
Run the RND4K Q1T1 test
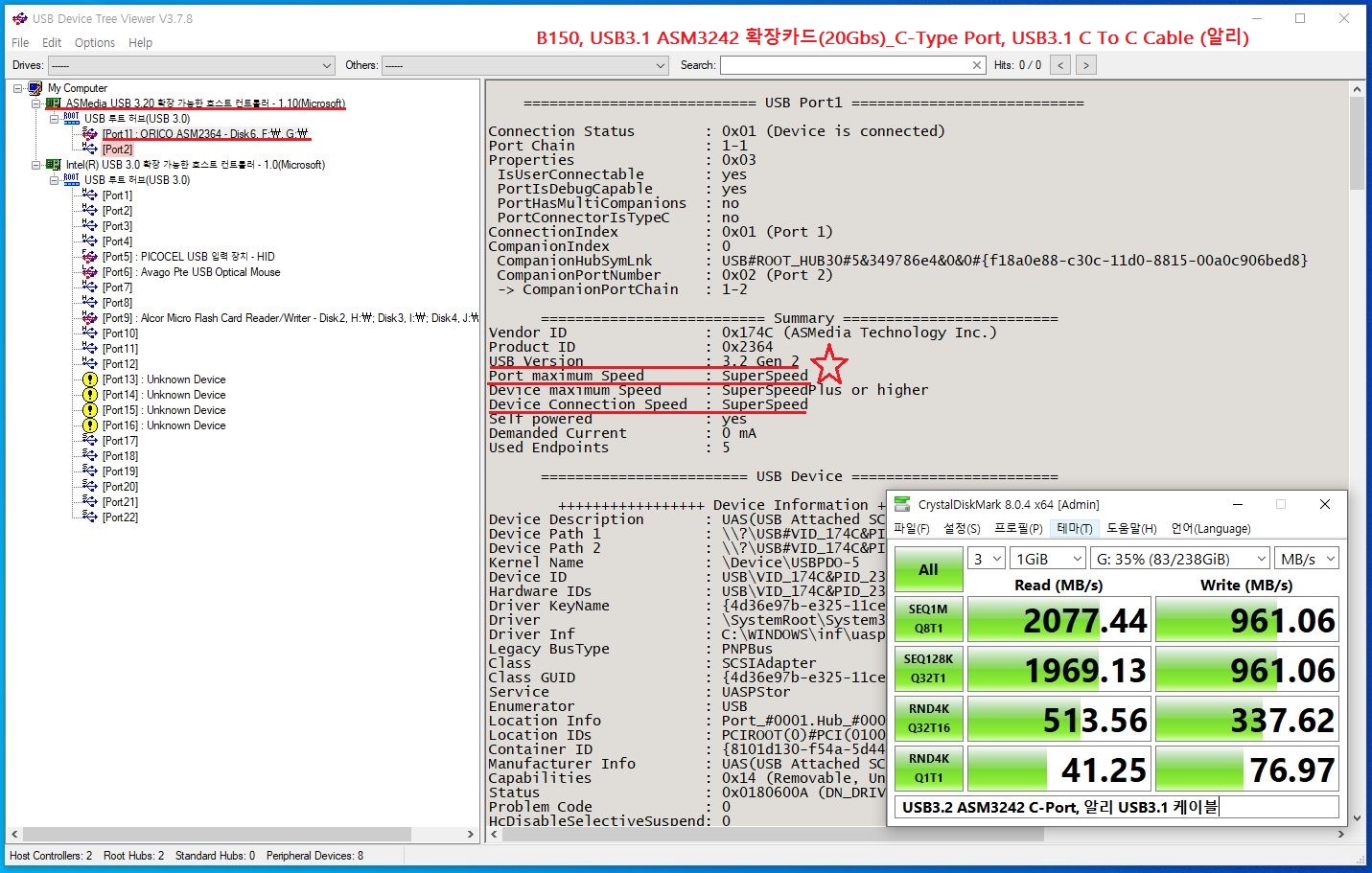point(928,769)
